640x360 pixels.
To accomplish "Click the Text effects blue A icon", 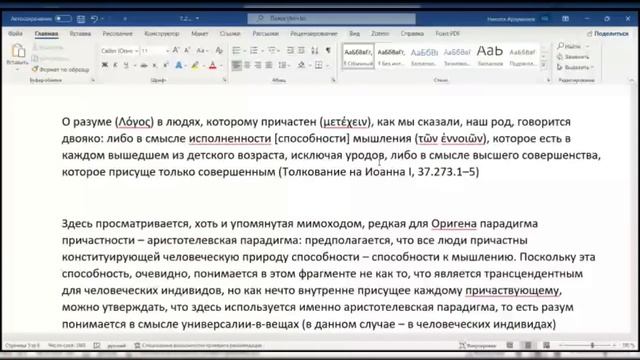I will point(178,65).
